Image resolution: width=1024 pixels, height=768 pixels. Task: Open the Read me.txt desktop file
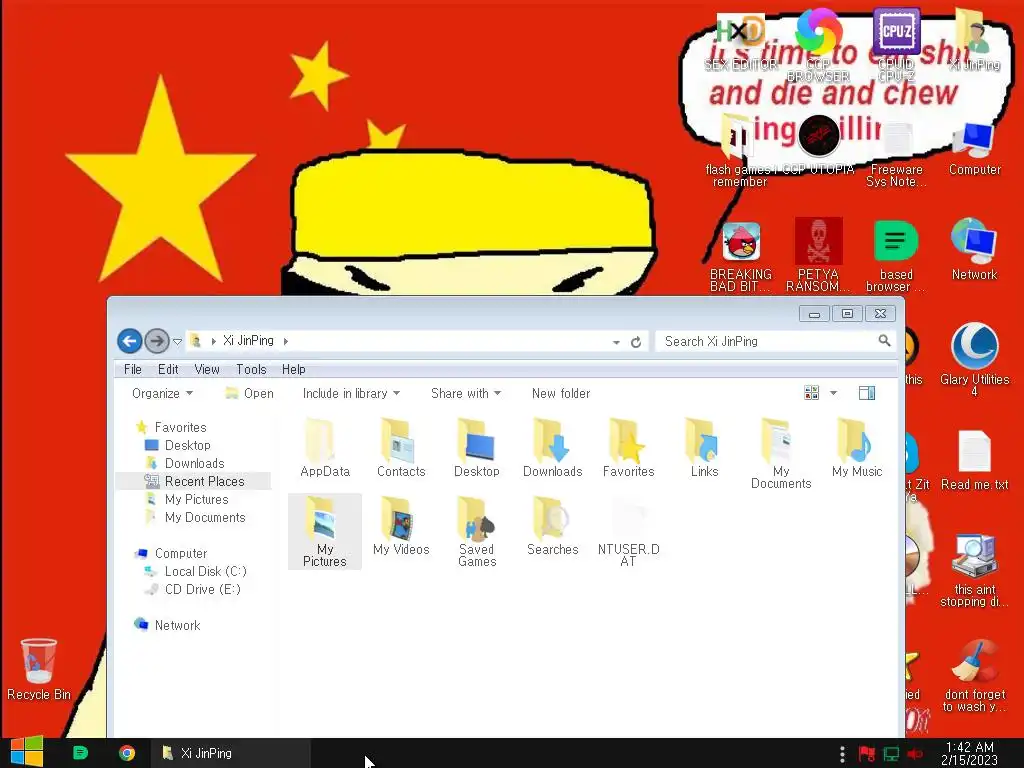pos(974,460)
